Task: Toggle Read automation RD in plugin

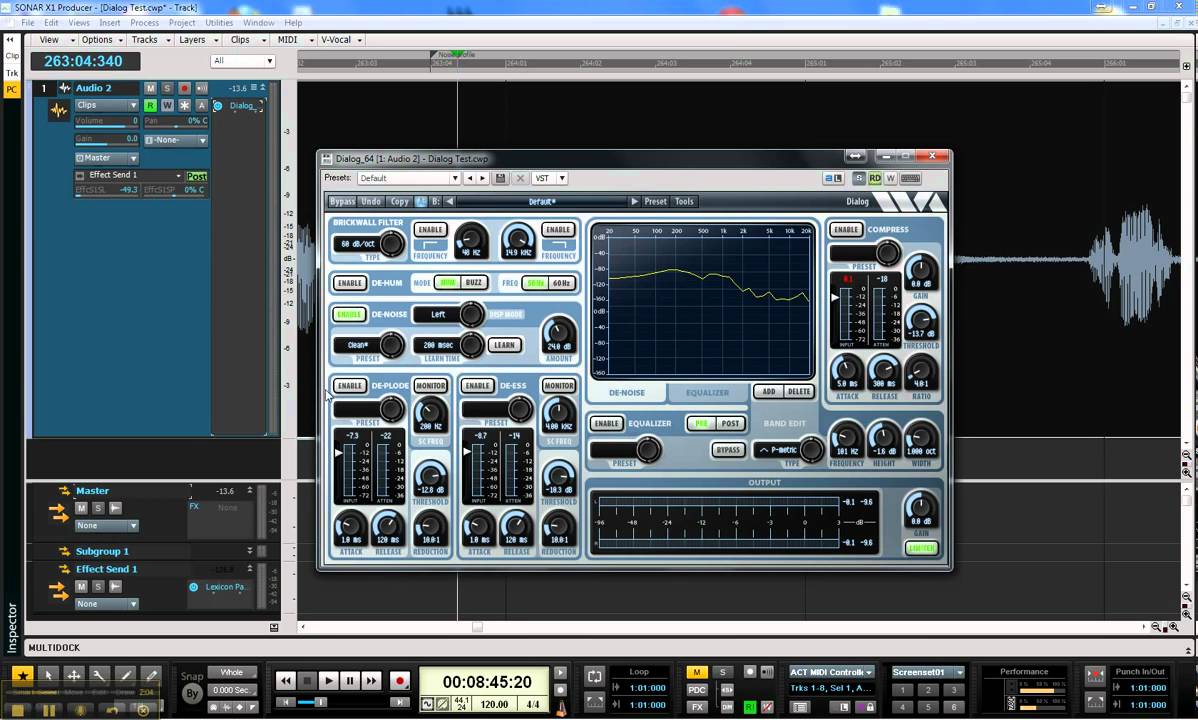Action: (875, 178)
